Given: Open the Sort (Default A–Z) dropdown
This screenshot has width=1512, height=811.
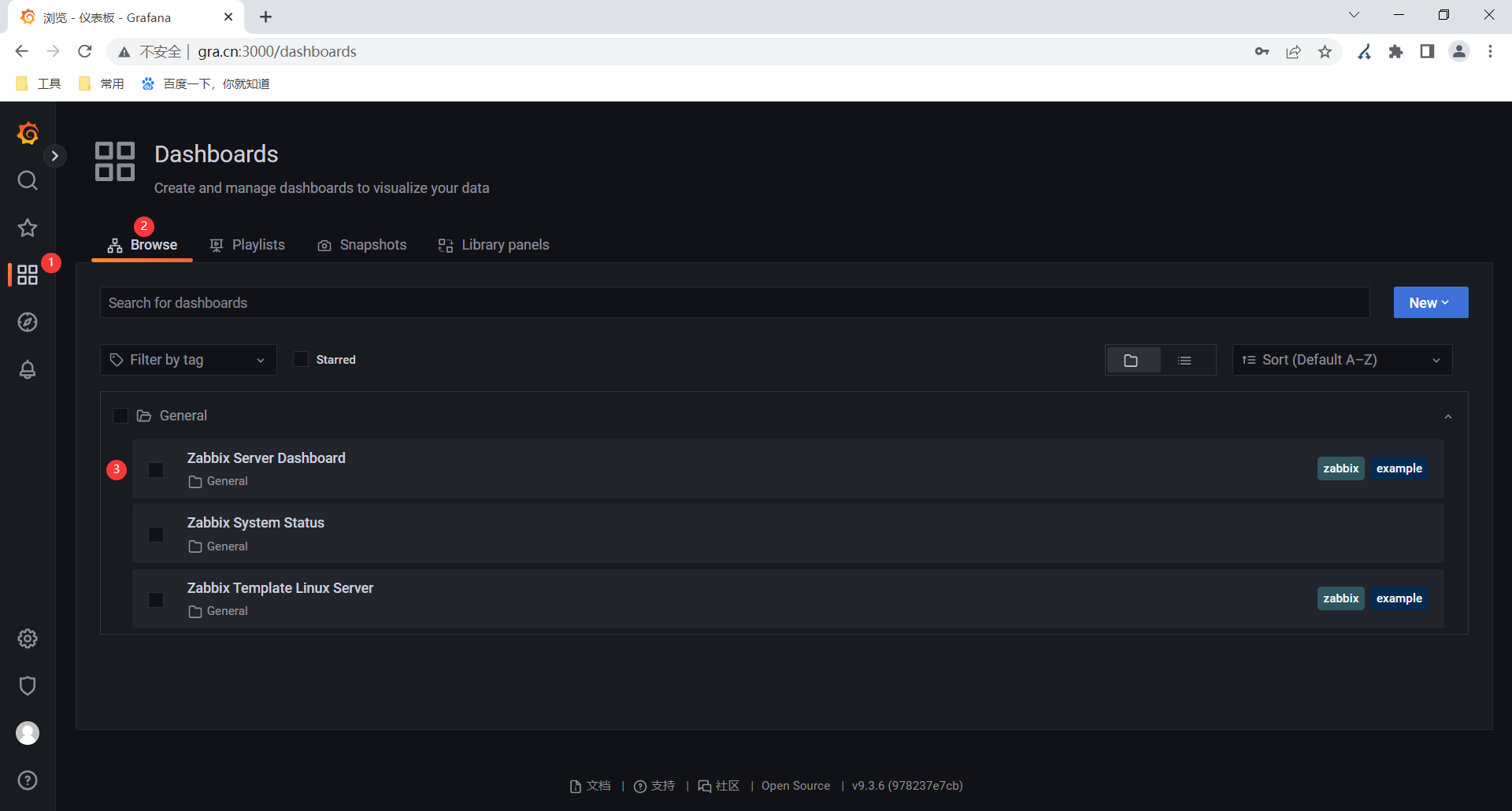Looking at the screenshot, I should (x=1342, y=360).
